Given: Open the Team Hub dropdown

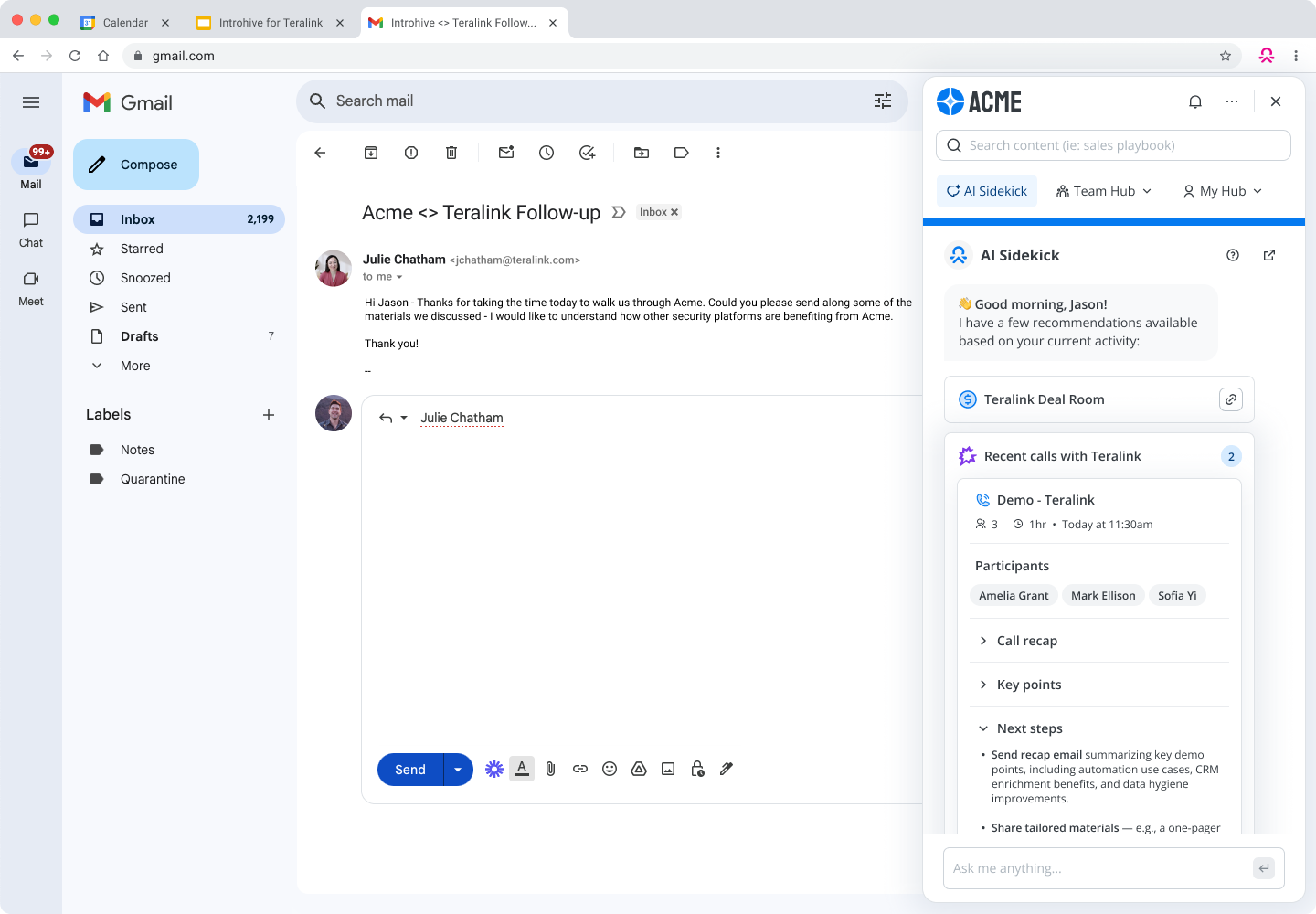Looking at the screenshot, I should [1104, 191].
